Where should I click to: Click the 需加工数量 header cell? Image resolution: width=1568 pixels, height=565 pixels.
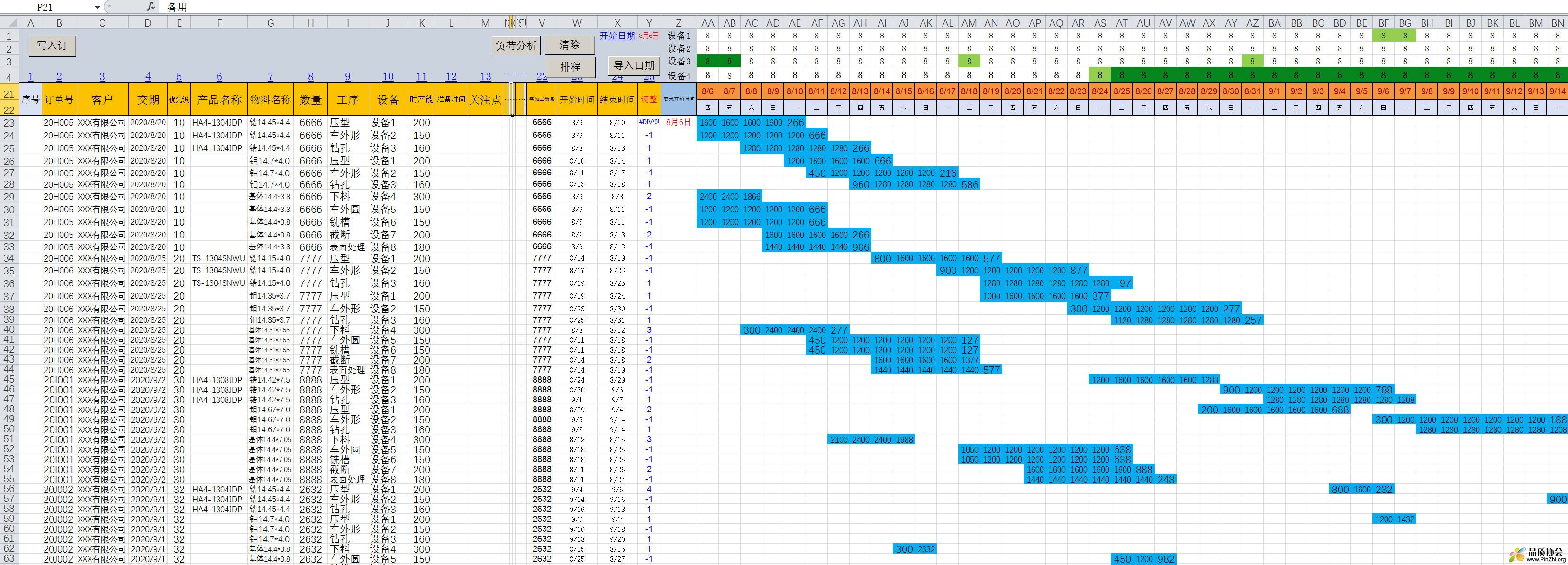[x=542, y=99]
